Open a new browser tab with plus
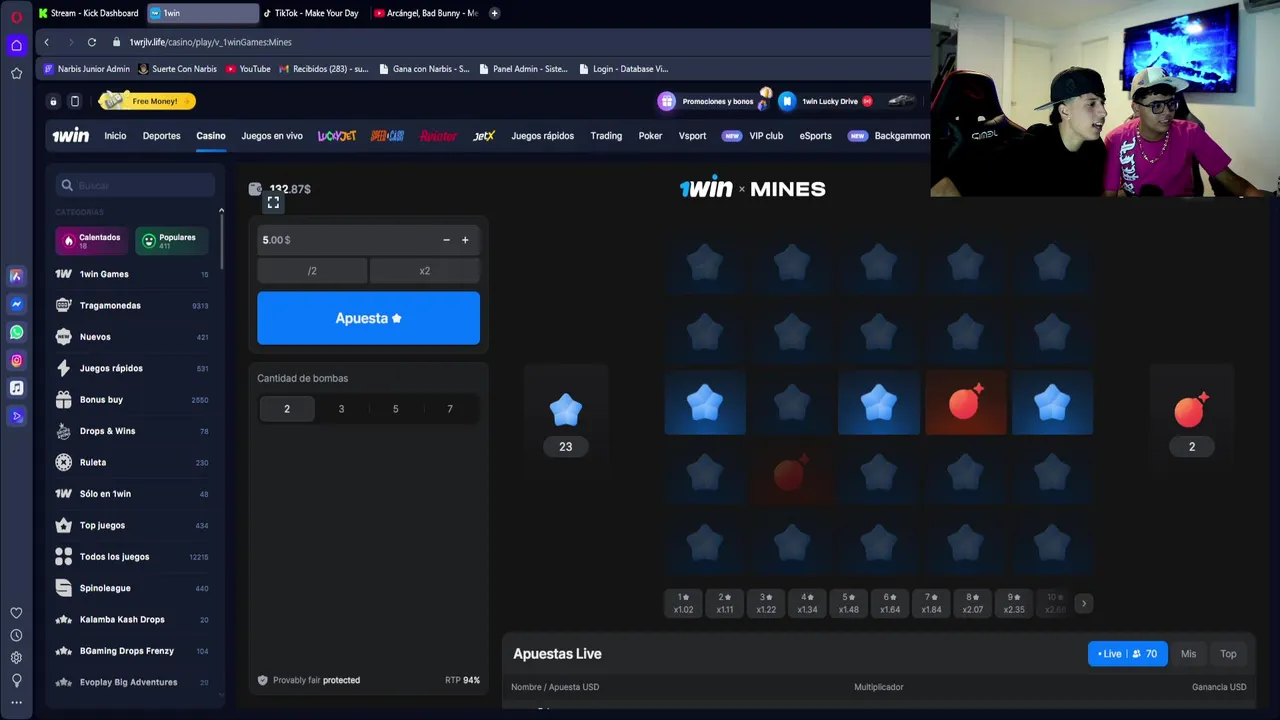Image resolution: width=1280 pixels, height=720 pixels. (494, 13)
